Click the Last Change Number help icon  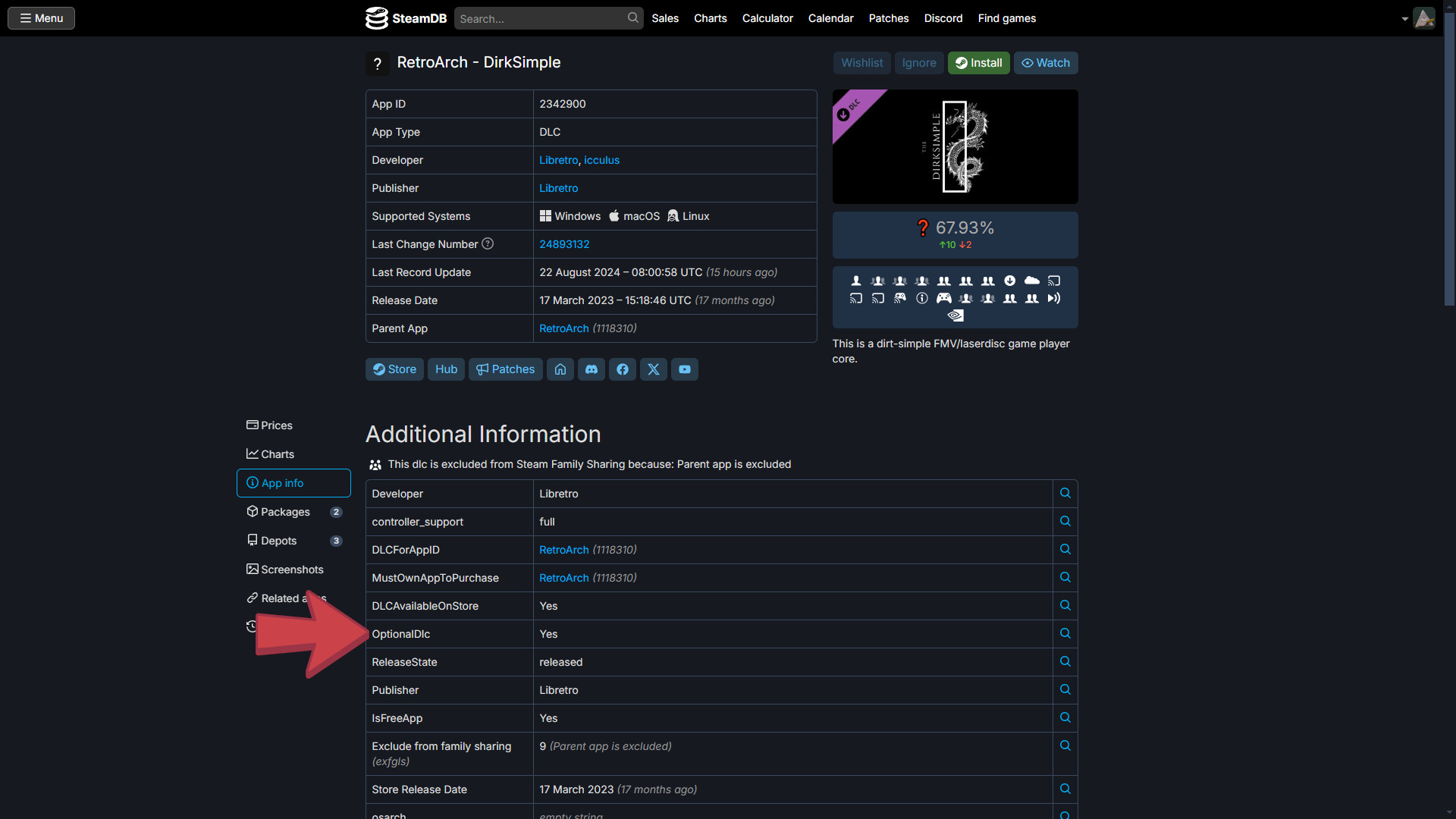click(488, 243)
